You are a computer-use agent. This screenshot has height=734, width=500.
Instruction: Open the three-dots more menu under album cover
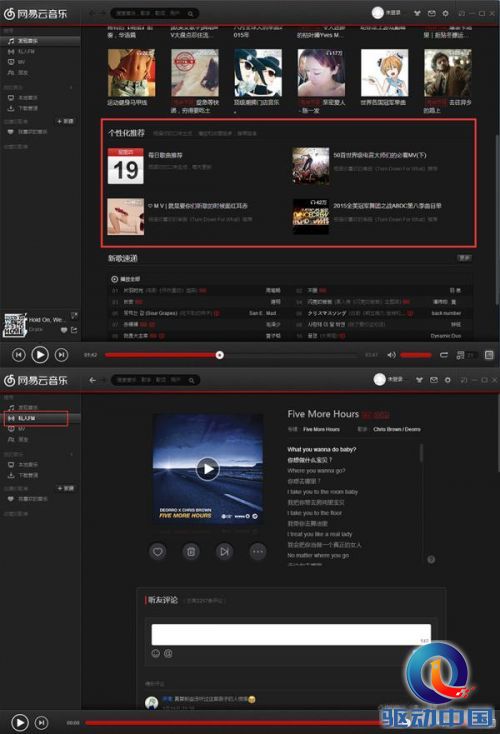tap(257, 552)
